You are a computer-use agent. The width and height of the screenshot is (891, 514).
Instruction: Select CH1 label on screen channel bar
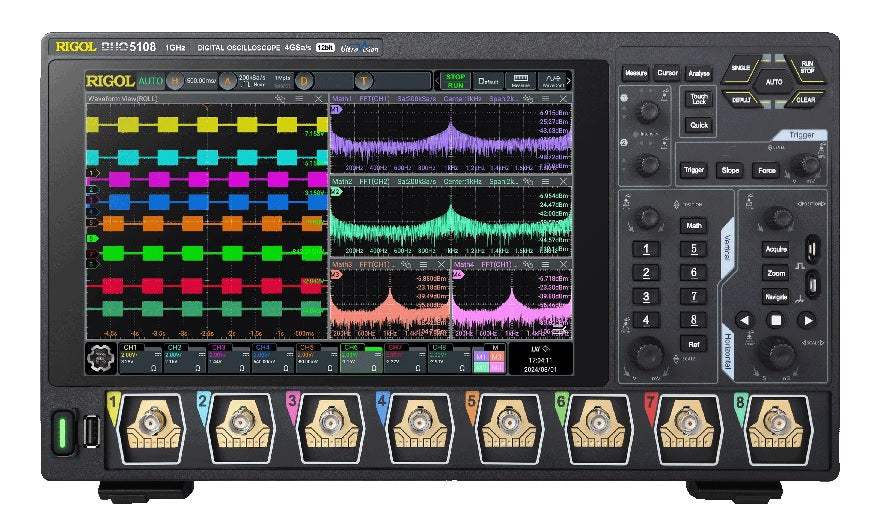coord(130,348)
